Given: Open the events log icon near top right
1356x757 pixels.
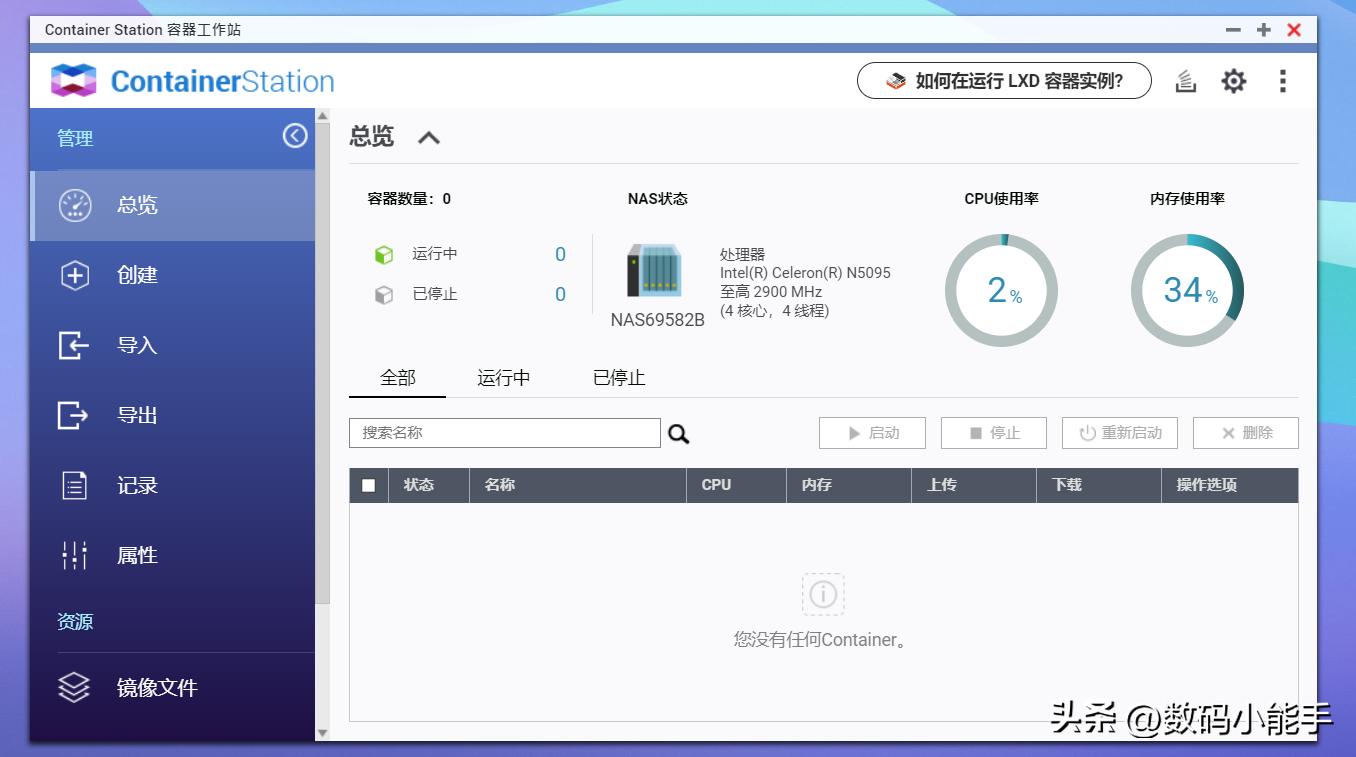Looking at the screenshot, I should (x=1185, y=81).
